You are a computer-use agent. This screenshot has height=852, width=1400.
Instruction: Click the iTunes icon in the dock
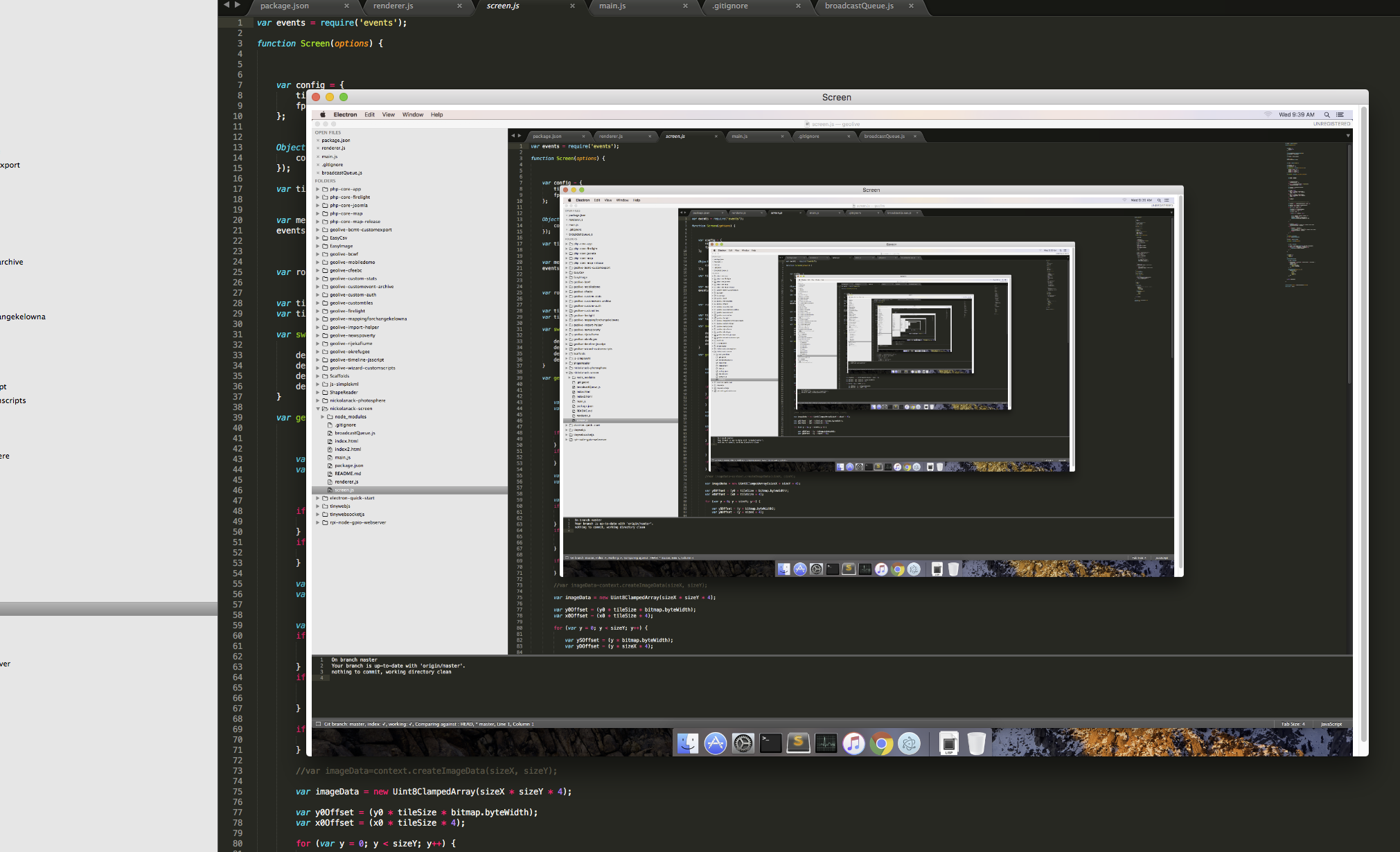pos(853,743)
